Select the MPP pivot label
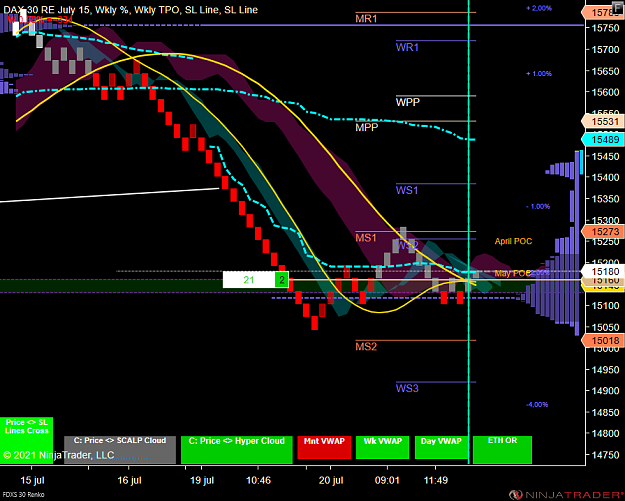This screenshot has width=625, height=501. [366, 128]
